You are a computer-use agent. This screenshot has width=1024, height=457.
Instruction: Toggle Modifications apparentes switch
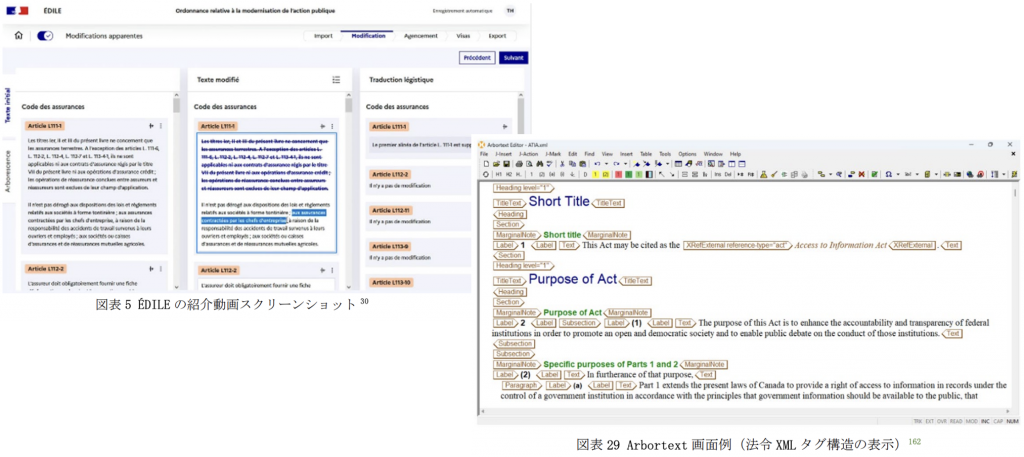pyautogui.click(x=45, y=36)
